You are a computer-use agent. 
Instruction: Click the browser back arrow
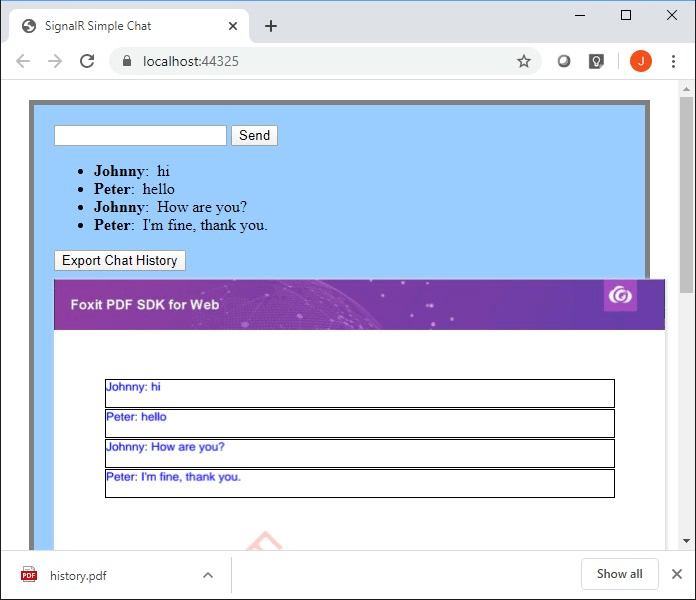(23, 61)
